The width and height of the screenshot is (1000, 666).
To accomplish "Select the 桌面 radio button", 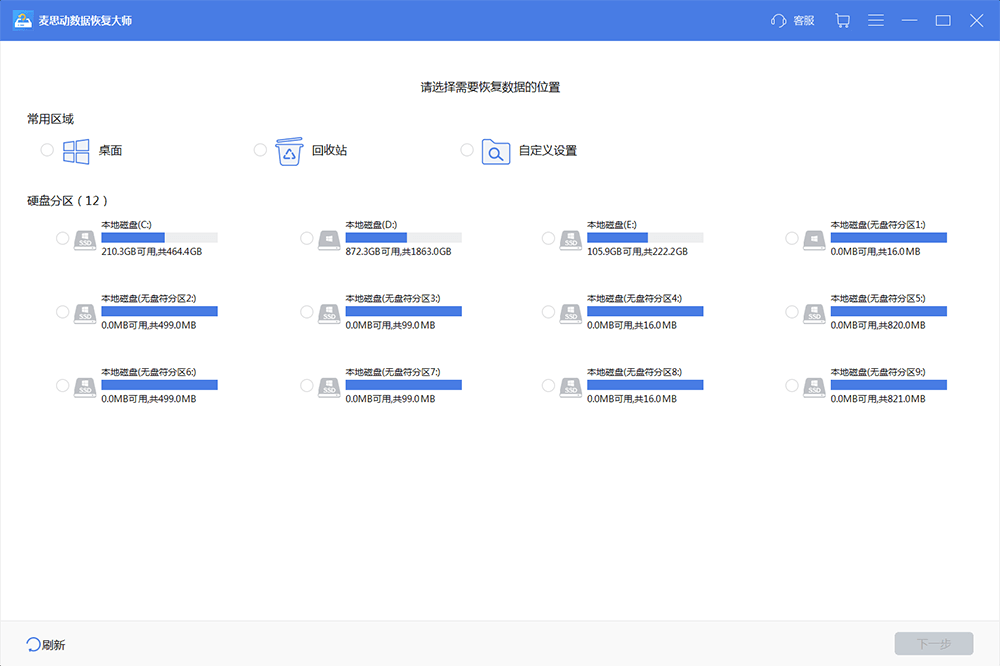I will 47,150.
